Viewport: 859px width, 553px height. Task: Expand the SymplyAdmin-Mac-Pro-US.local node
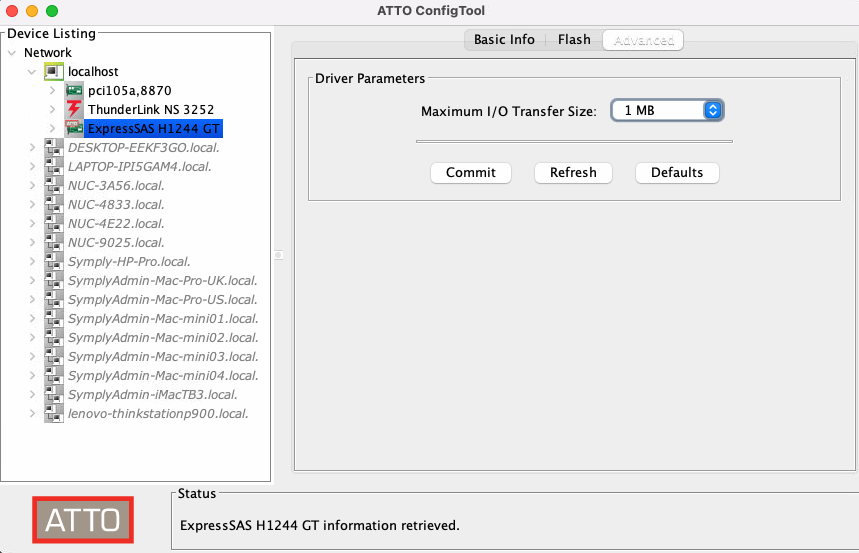point(32,299)
